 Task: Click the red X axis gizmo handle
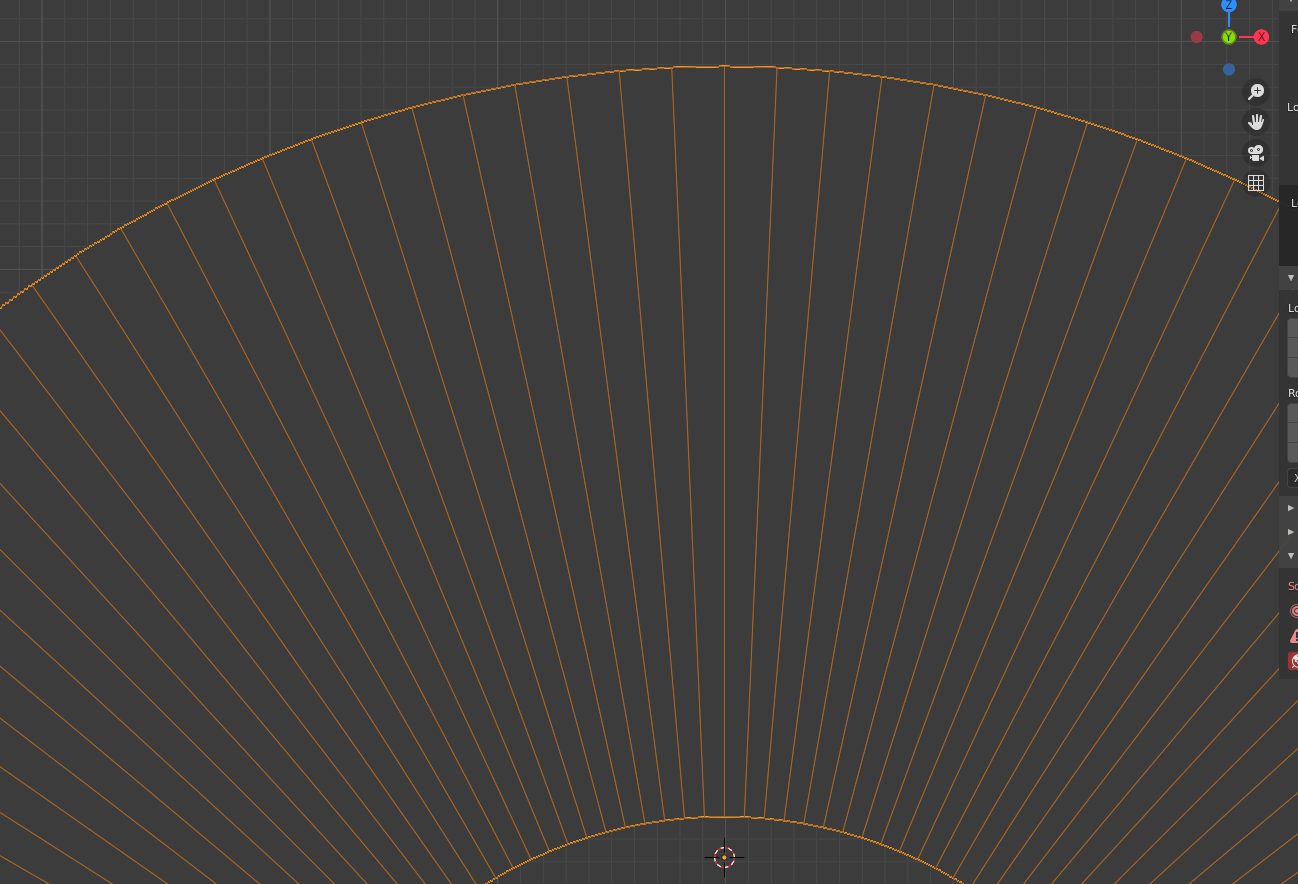click(x=1261, y=37)
